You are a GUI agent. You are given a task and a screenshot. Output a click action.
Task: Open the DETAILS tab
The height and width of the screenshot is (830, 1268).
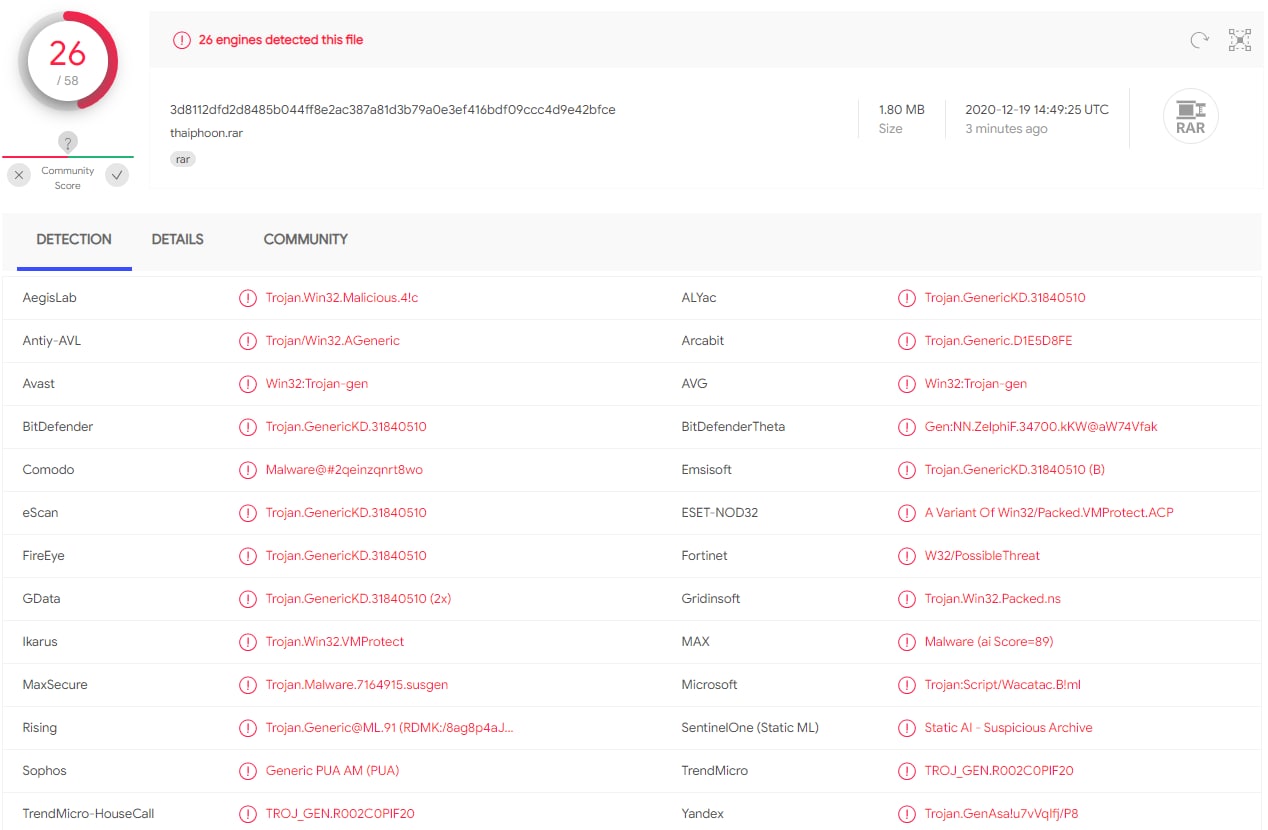click(178, 240)
